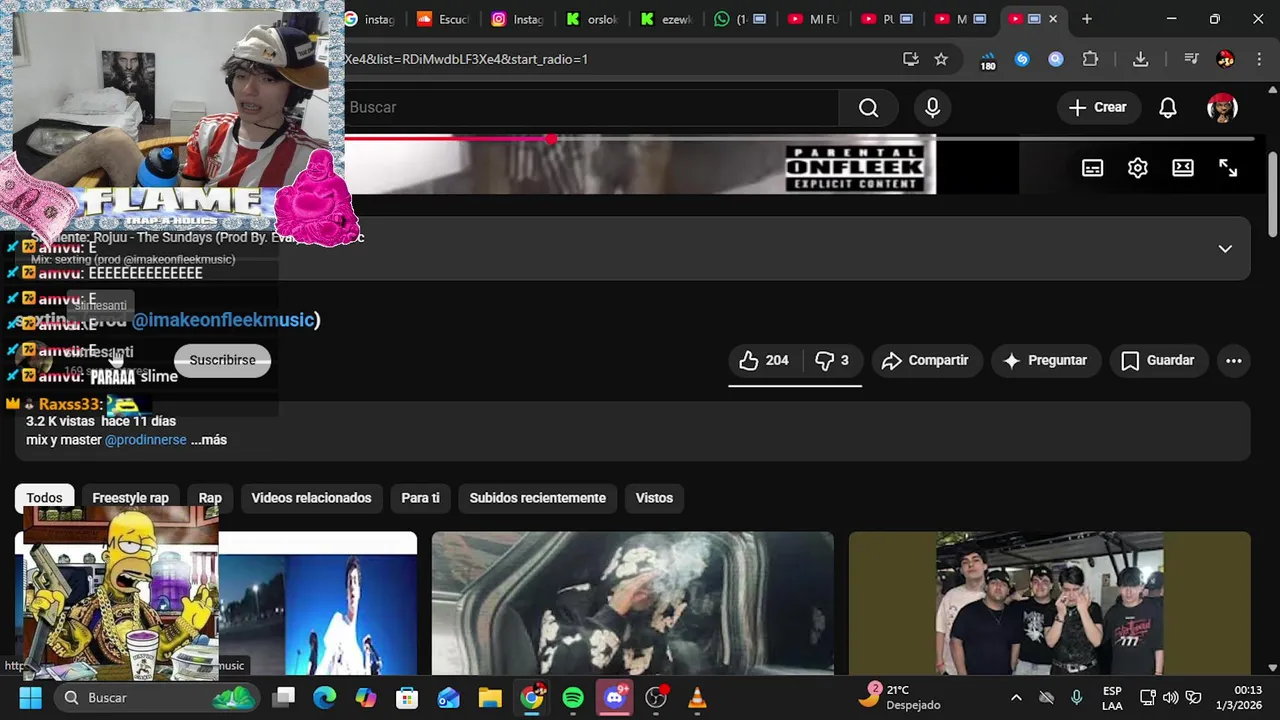The width and height of the screenshot is (1280, 720).
Task: Switch to Instagram browser tab
Action: 516,19
